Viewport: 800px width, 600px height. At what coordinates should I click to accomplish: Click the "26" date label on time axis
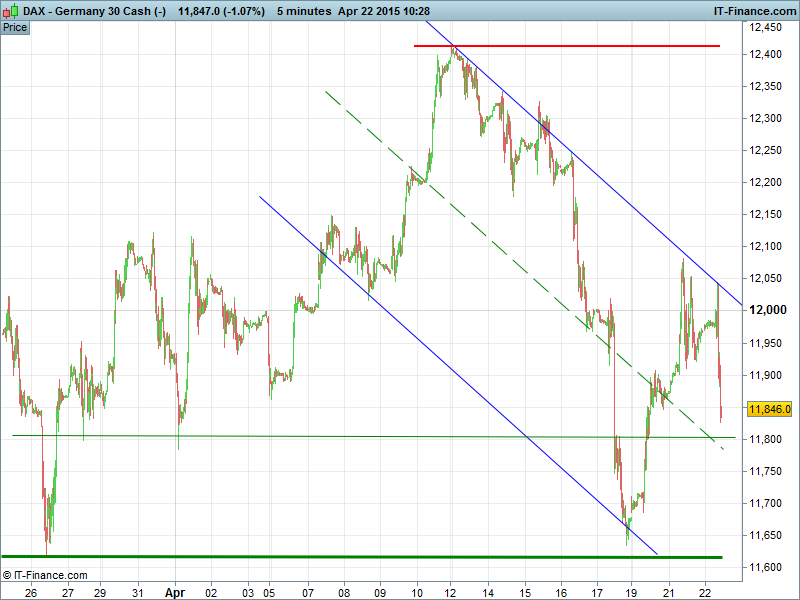[31, 592]
